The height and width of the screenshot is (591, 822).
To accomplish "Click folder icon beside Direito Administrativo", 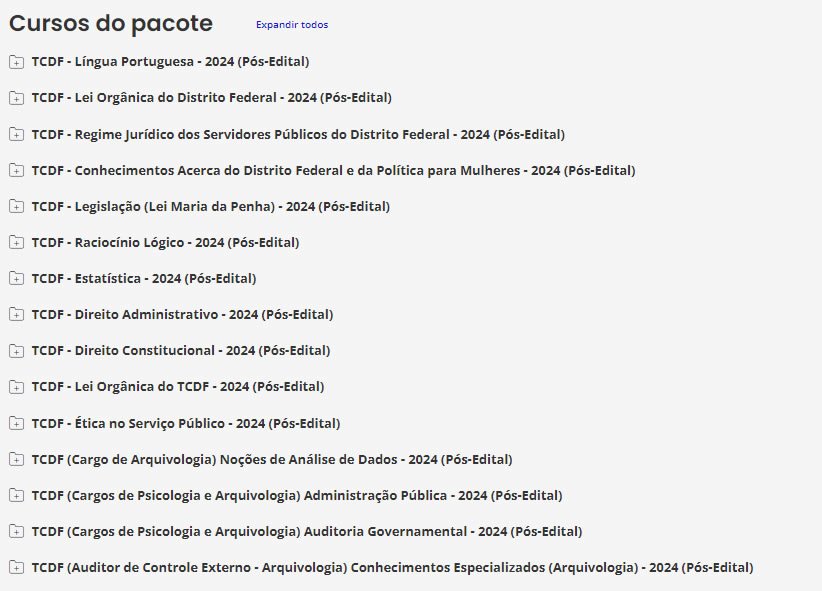I will click(16, 315).
